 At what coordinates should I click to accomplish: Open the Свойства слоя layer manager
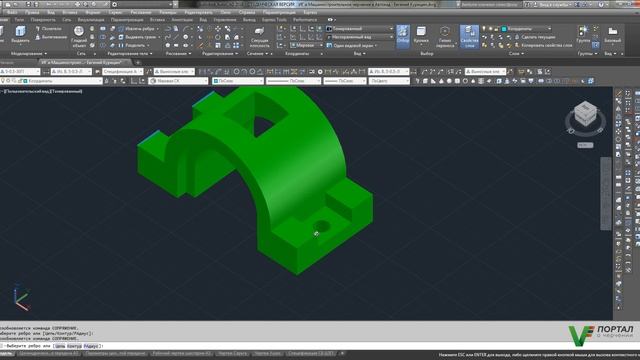tap(469, 36)
